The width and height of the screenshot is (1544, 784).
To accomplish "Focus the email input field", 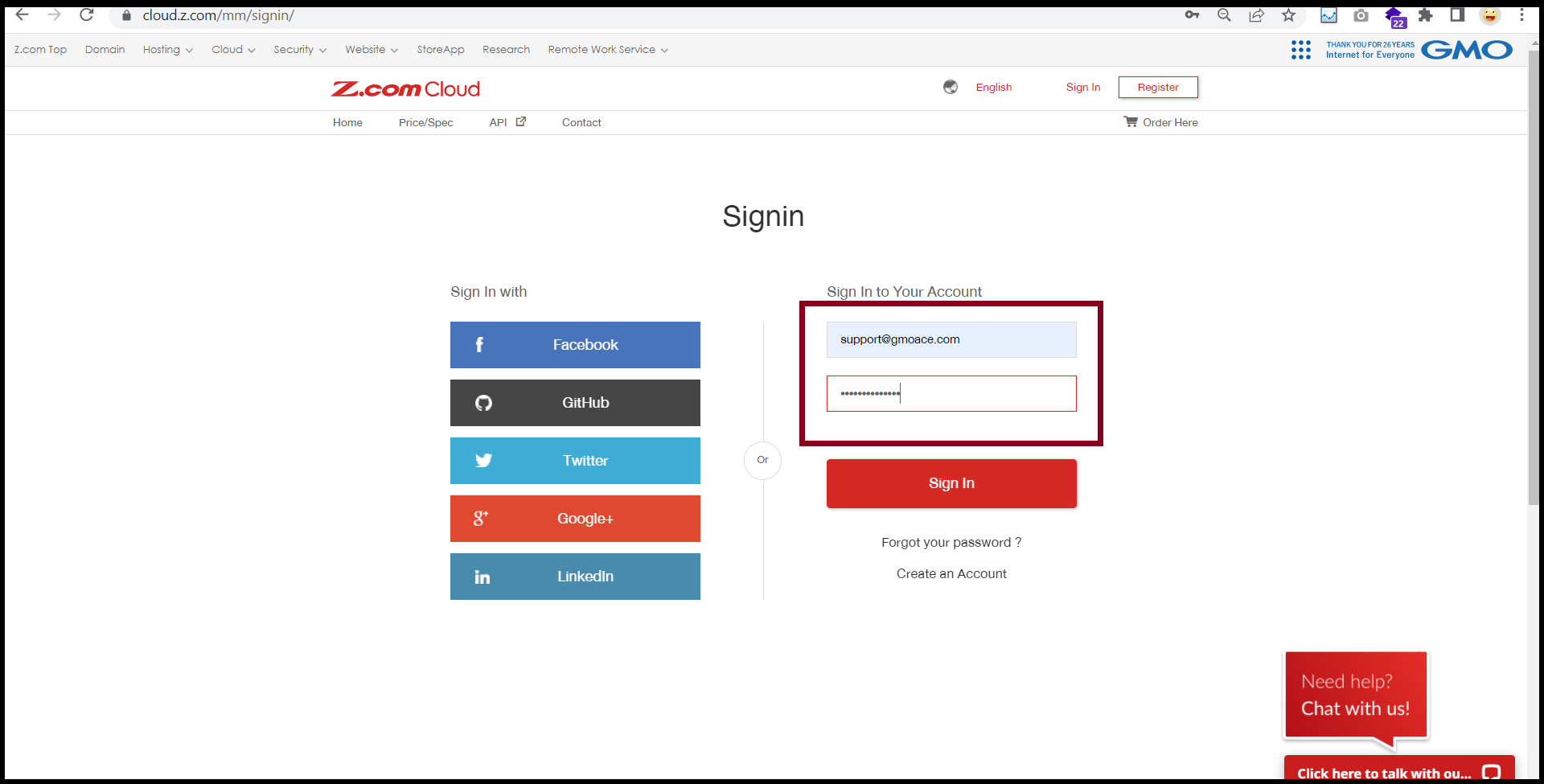I will coord(951,339).
